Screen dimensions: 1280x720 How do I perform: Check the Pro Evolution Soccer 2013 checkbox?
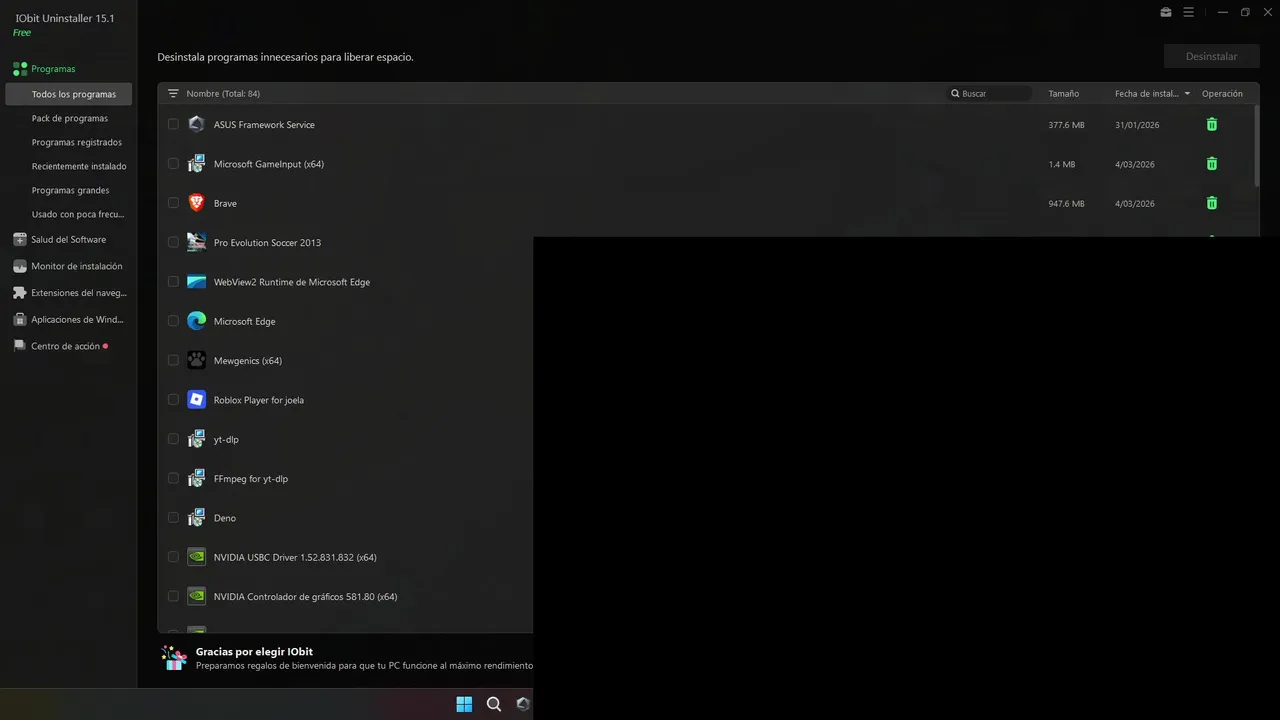173,242
